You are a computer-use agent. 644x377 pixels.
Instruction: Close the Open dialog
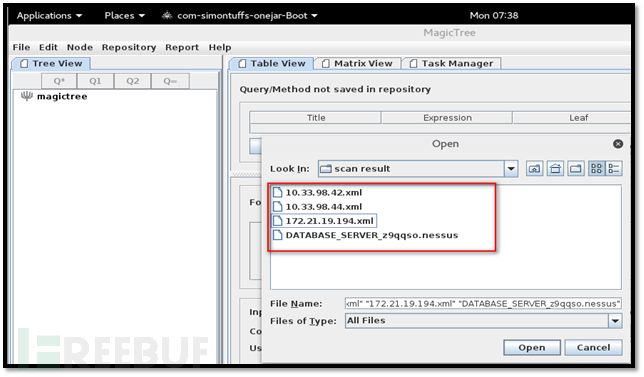[x=618, y=144]
